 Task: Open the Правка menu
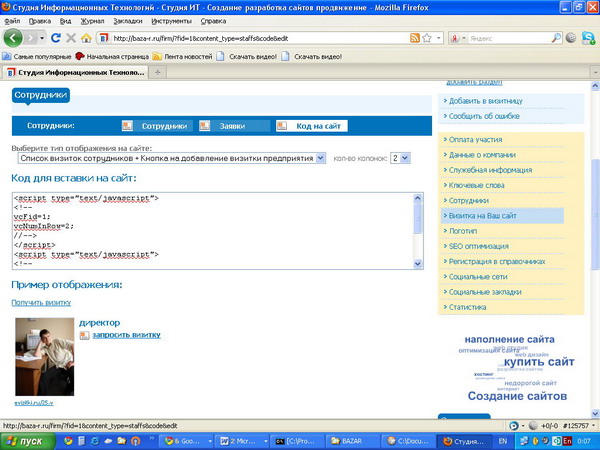(40, 21)
